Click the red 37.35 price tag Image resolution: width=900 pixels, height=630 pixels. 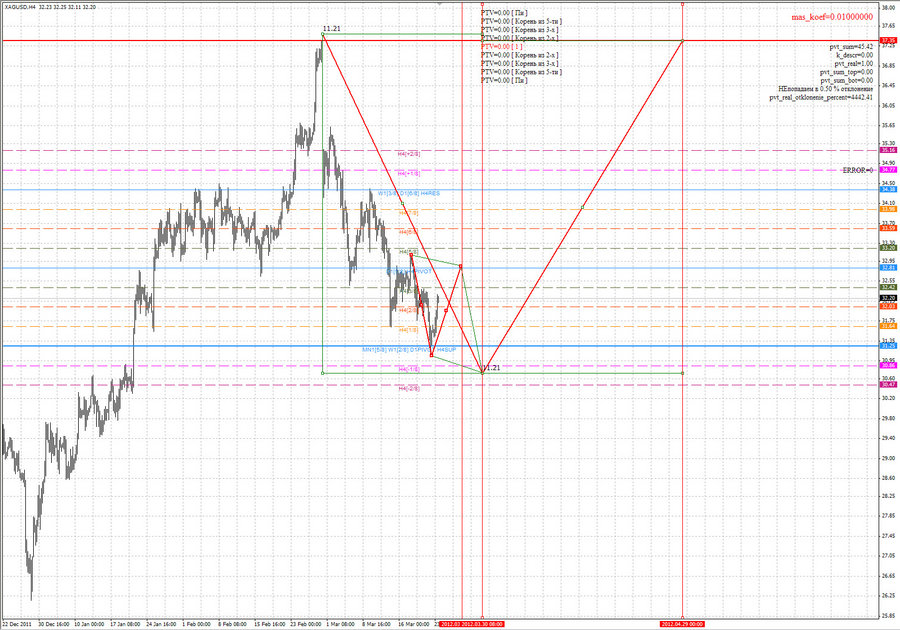889,41
